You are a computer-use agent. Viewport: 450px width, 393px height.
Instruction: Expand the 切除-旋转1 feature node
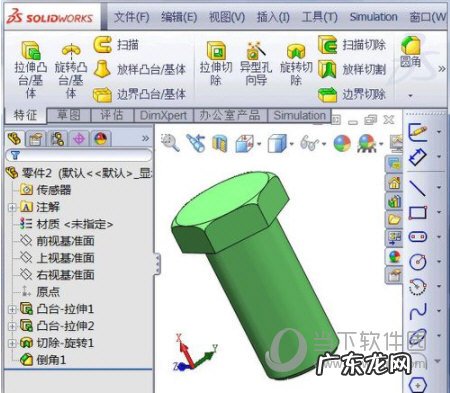pyautogui.click(x=12, y=343)
